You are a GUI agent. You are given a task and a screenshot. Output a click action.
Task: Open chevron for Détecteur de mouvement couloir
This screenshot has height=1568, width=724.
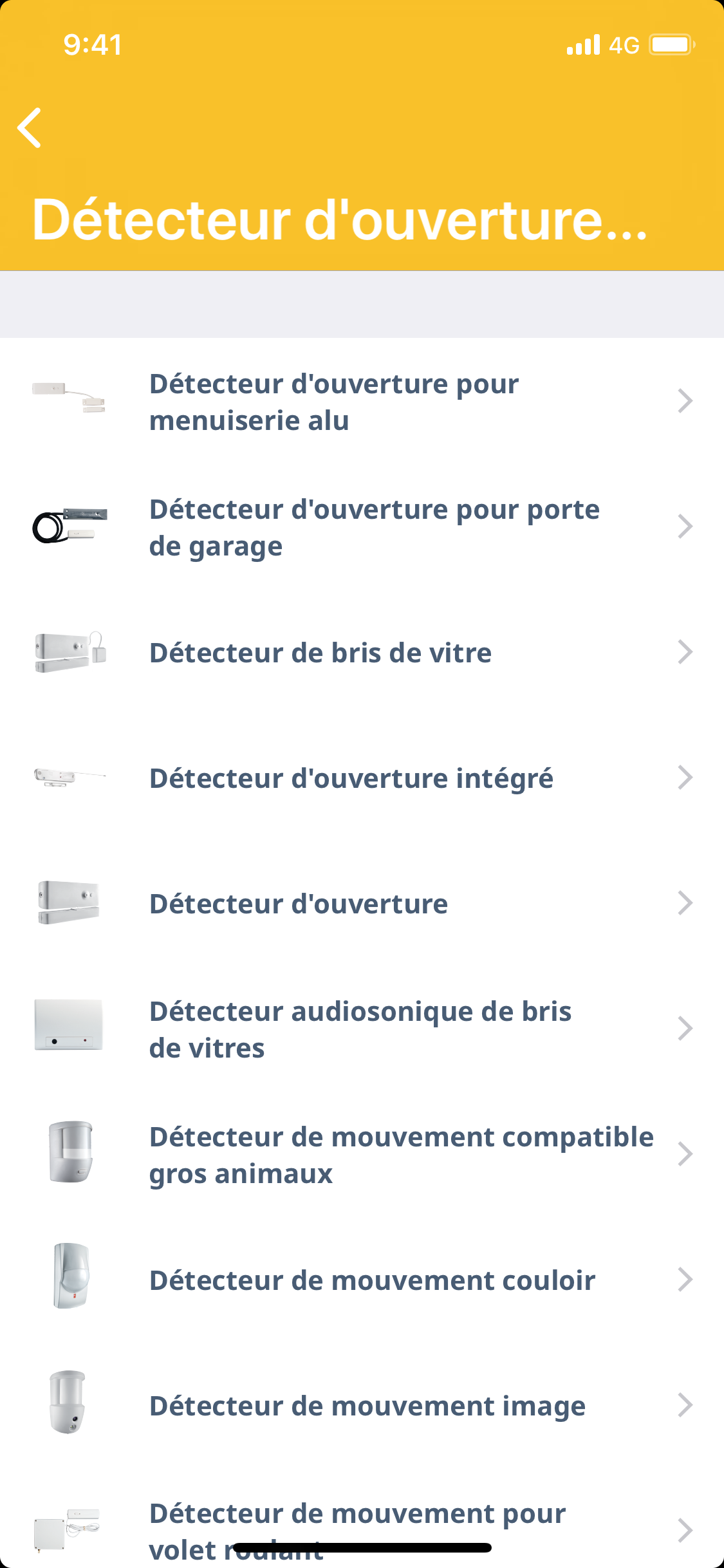pyautogui.click(x=685, y=1280)
